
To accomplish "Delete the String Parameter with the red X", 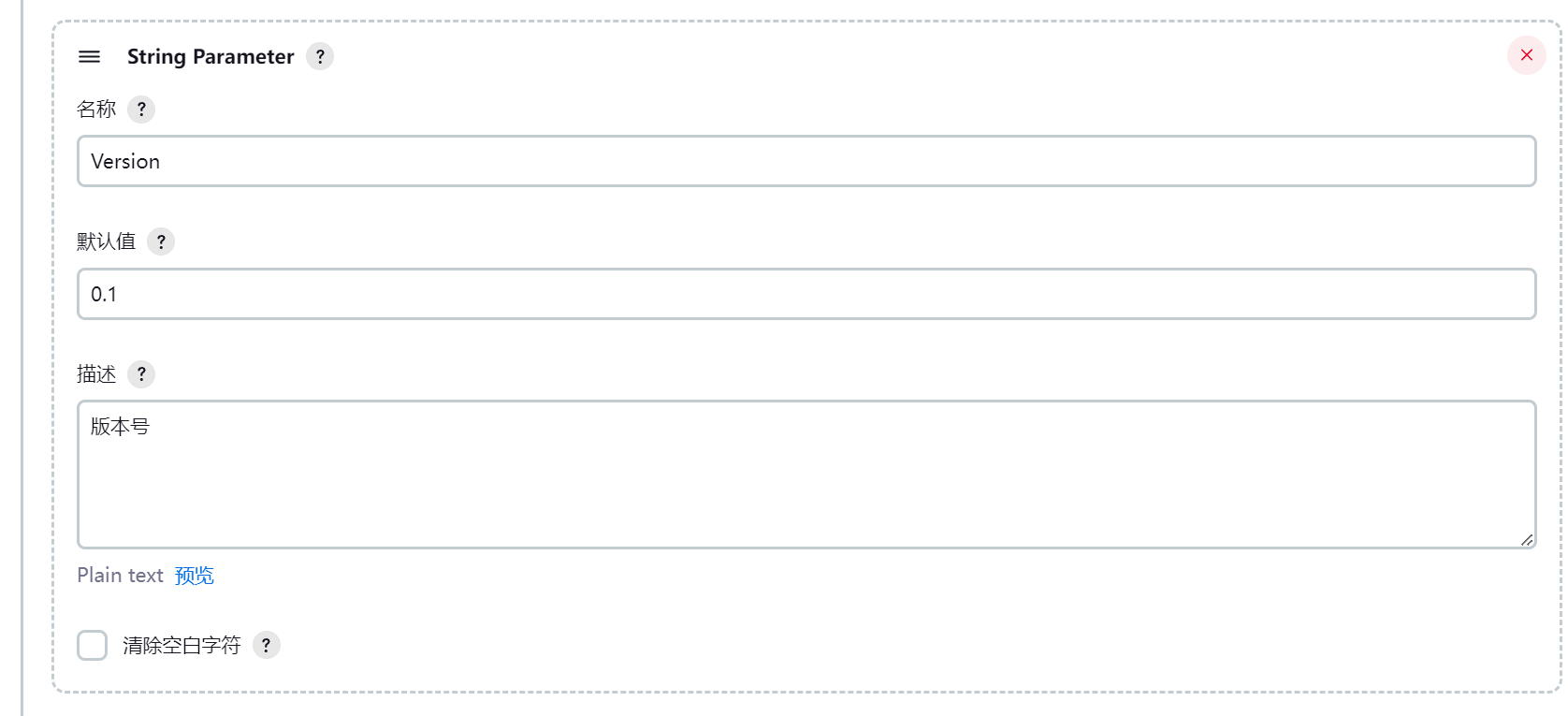I will pos(1526,55).
